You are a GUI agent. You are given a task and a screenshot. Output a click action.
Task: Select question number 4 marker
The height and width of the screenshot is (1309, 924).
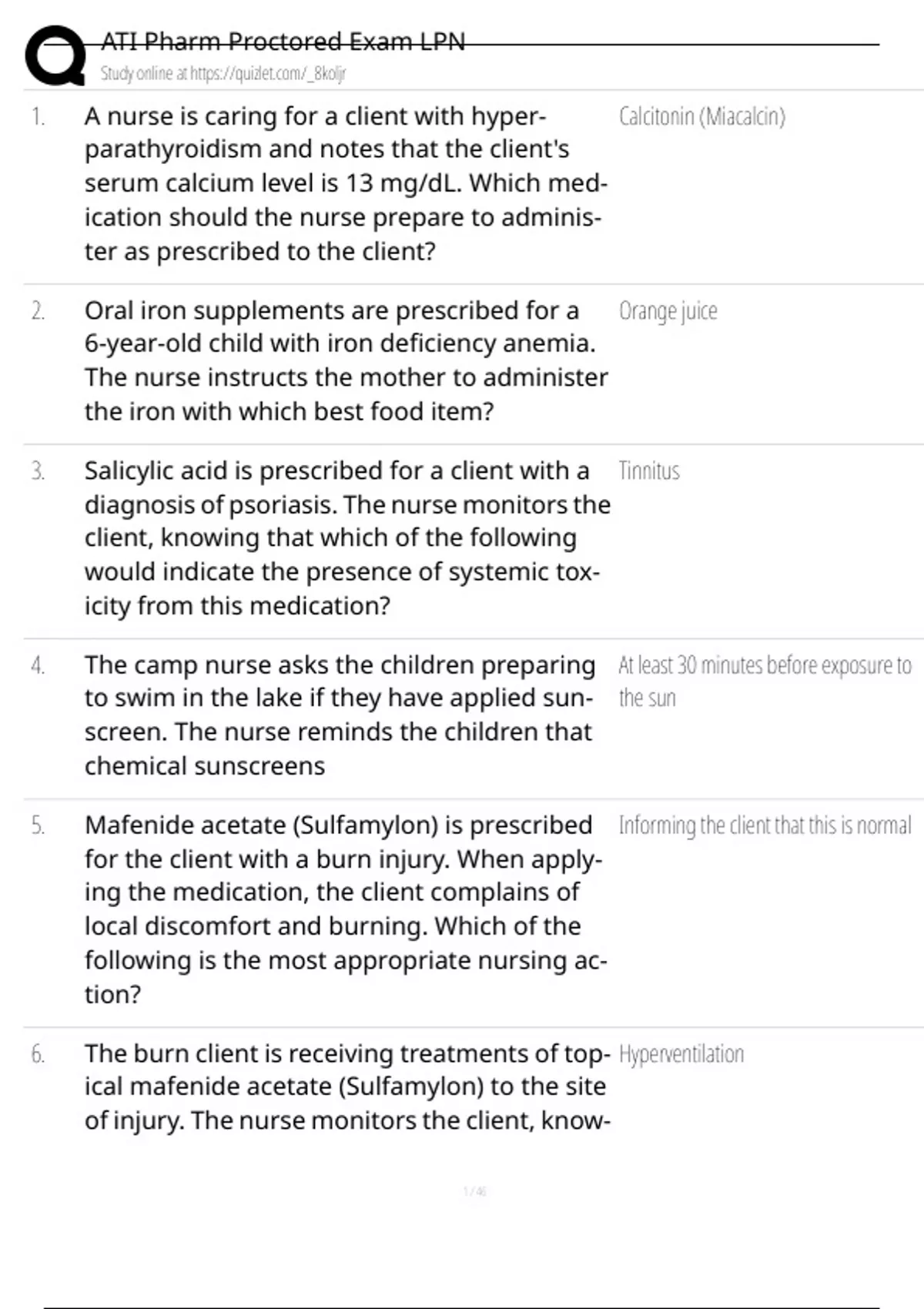(38, 665)
